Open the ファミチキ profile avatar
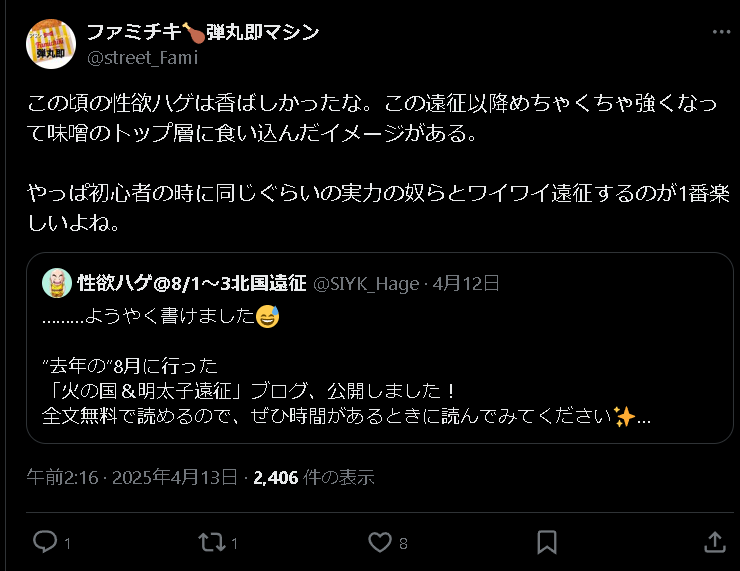The image size is (740, 571). click(x=50, y=44)
